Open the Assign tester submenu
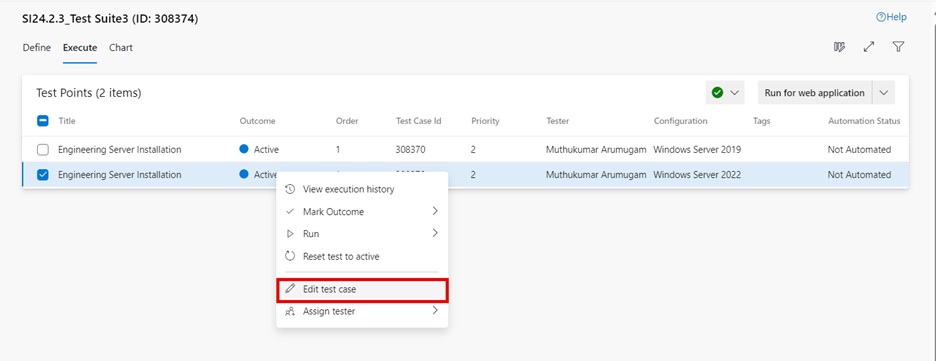This screenshot has width=936, height=361. tap(362, 311)
